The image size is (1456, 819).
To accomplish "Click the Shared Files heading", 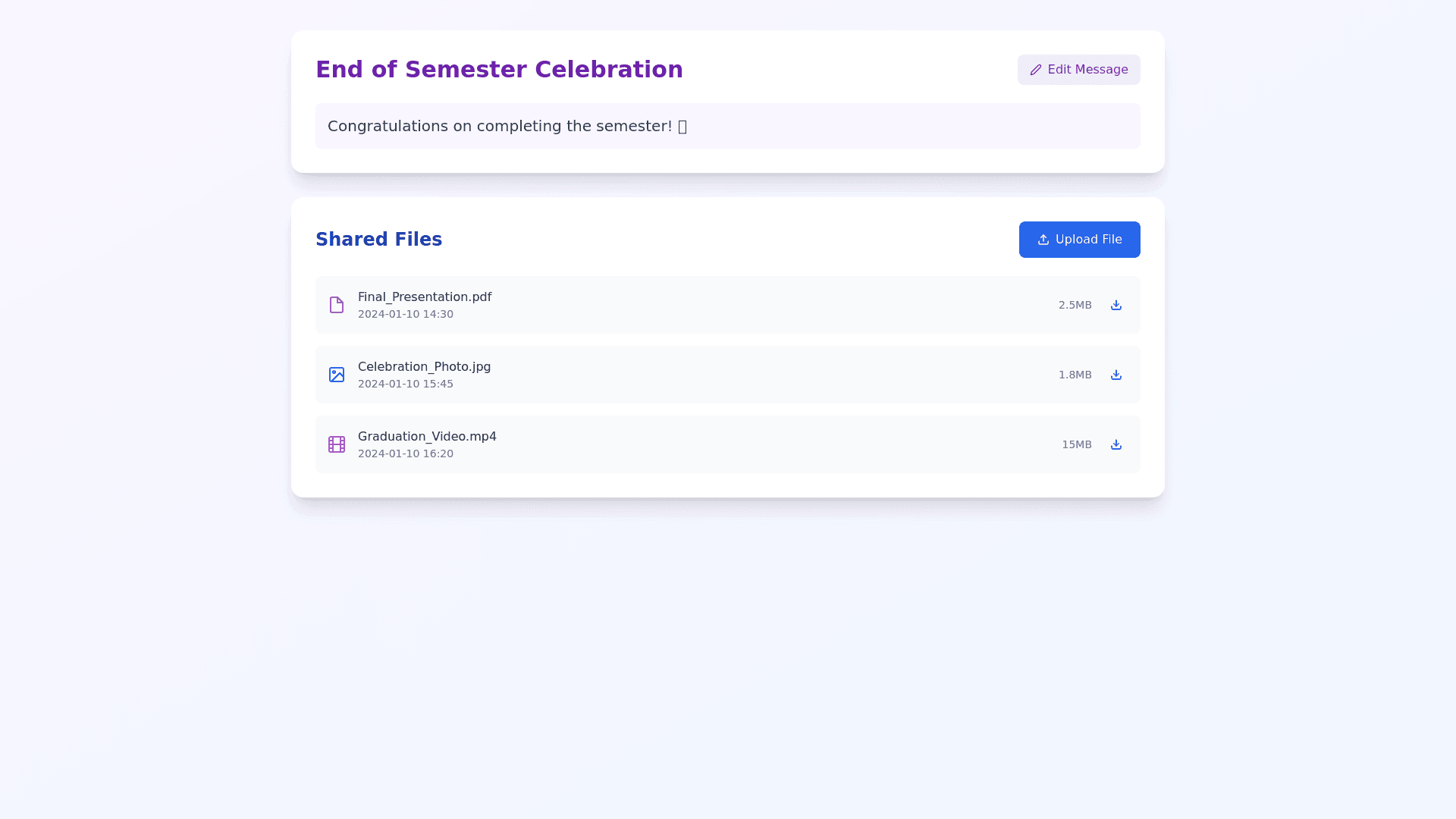I will [x=378, y=240].
